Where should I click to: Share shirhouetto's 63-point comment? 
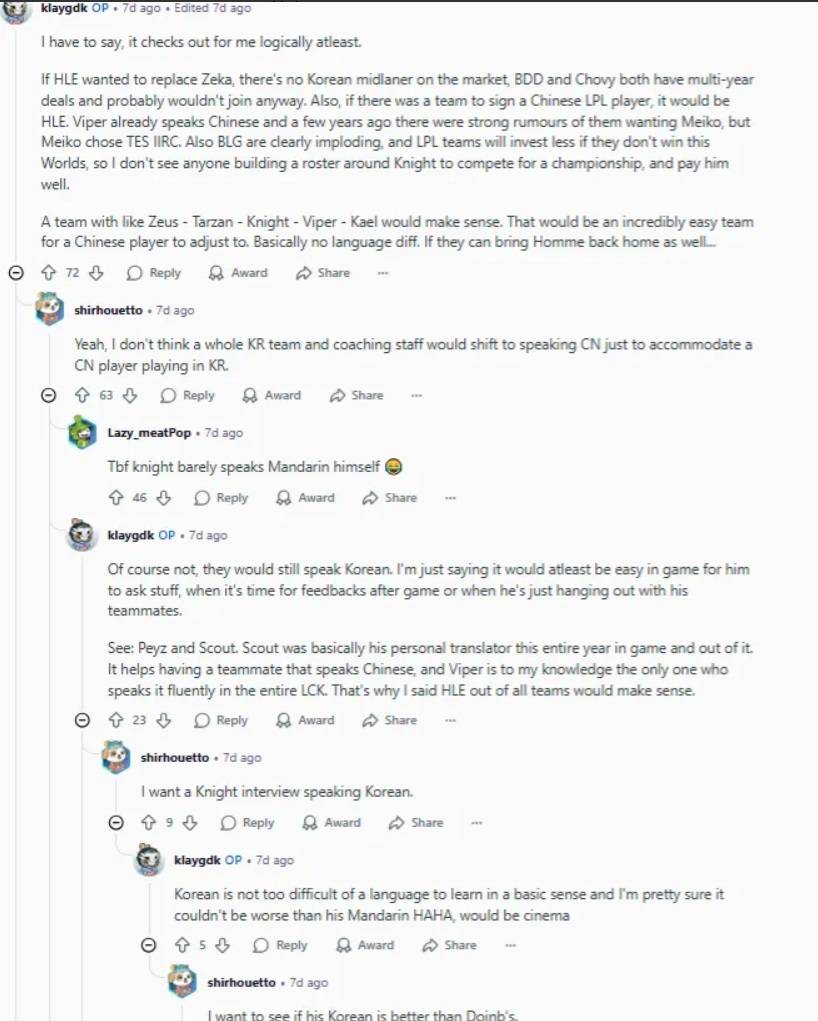click(356, 396)
